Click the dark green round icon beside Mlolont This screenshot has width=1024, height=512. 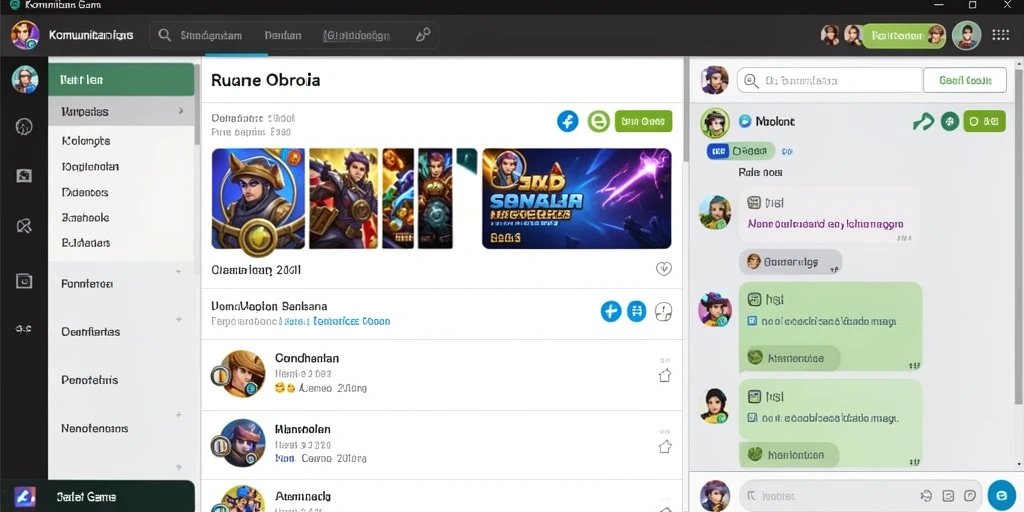coord(950,121)
